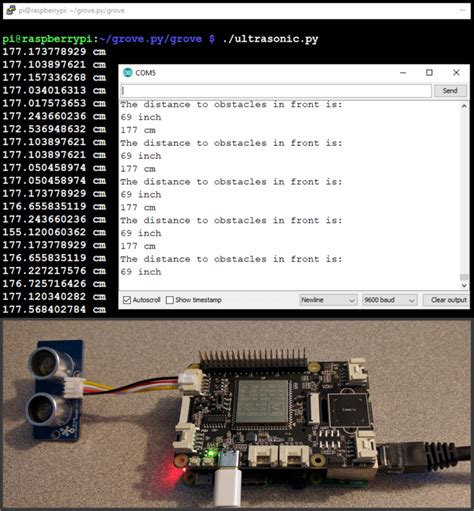This screenshot has height=511, width=474.
Task: Minimize the COM5 serial monitor window
Action: (403, 72)
